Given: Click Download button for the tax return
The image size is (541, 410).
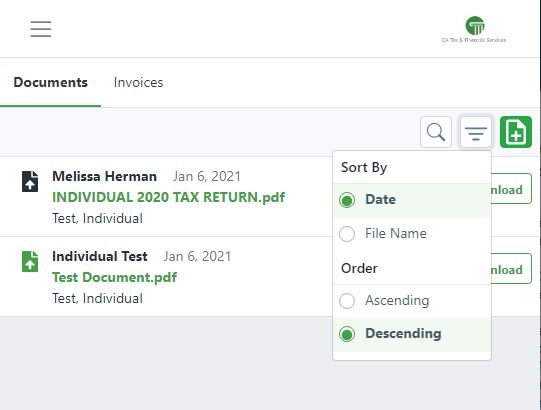Looking at the screenshot, I should (511, 189).
